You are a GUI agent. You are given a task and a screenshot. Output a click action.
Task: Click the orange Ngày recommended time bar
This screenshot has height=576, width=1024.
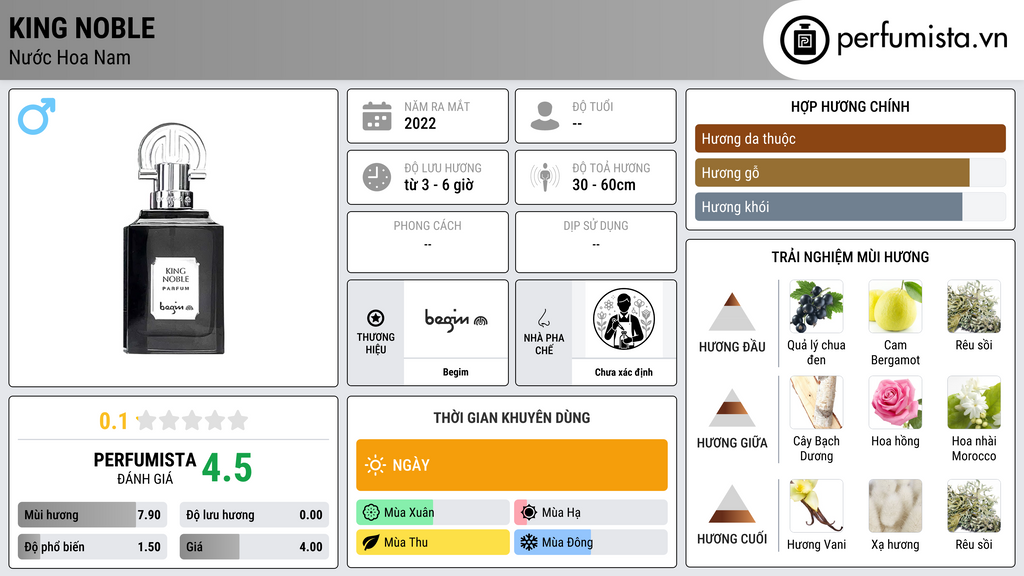click(x=512, y=465)
